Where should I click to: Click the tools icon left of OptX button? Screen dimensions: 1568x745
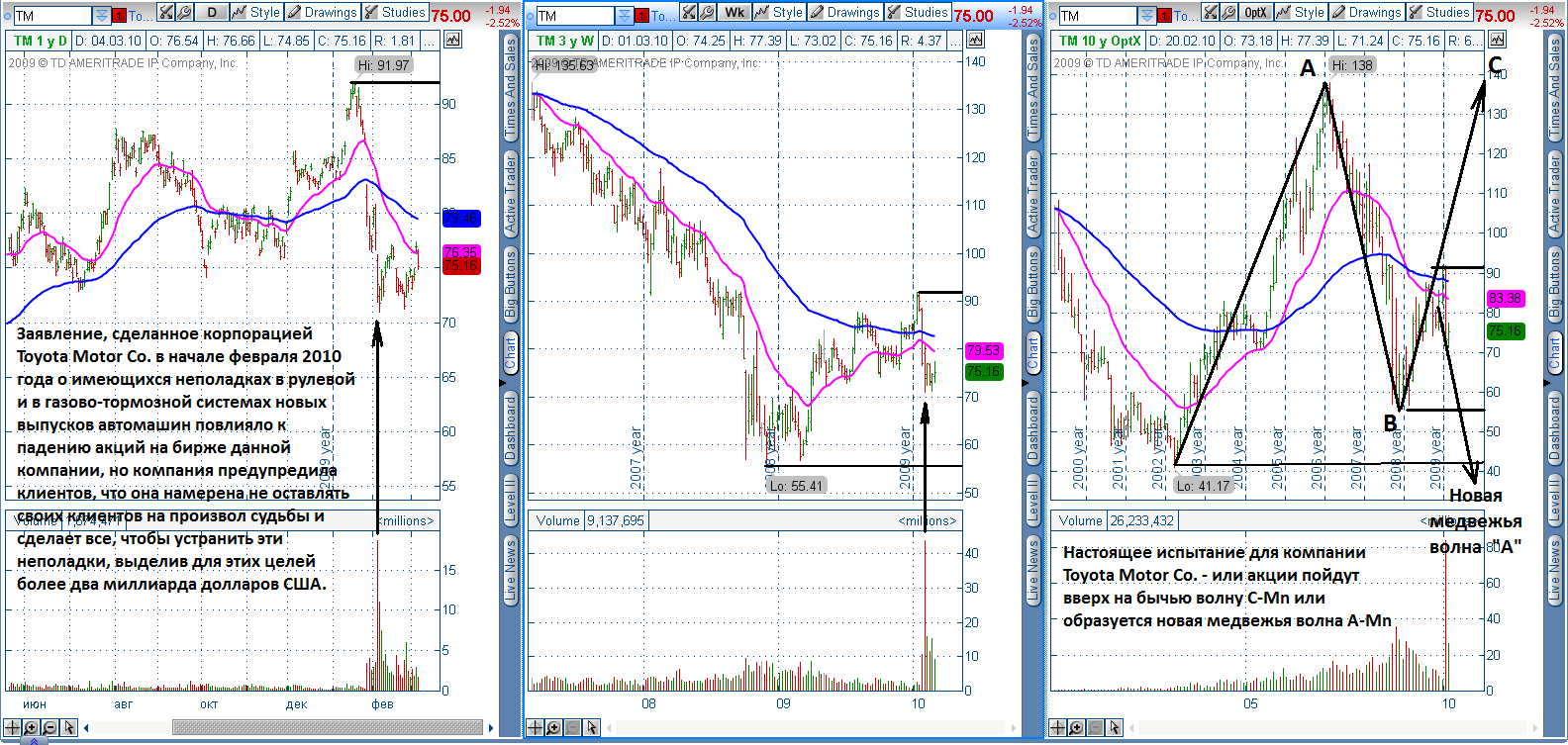point(1211,13)
